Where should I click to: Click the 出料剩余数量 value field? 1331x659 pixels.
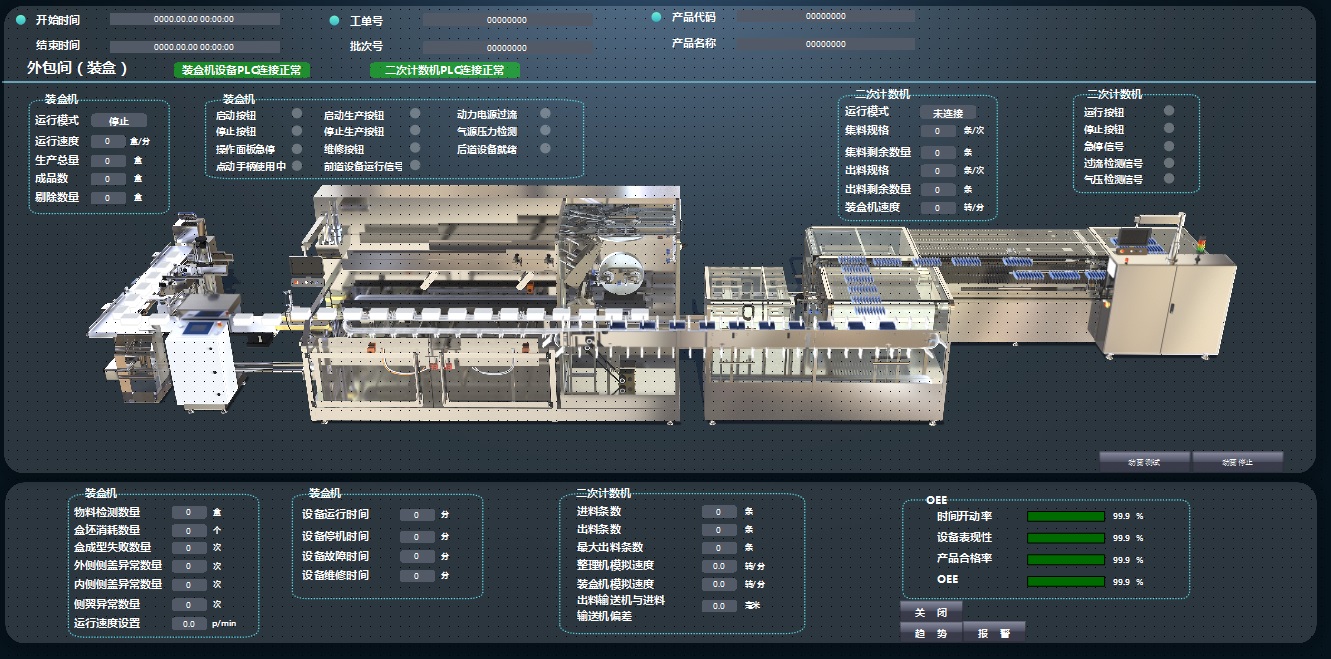click(938, 189)
